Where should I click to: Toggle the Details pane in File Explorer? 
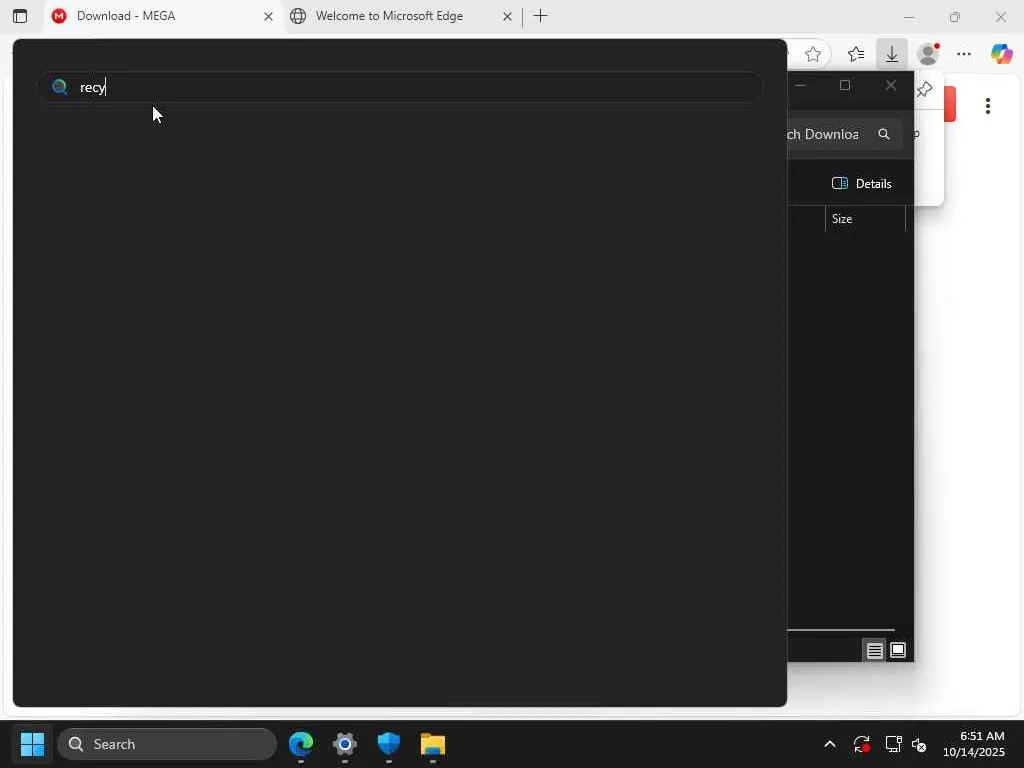coord(861,184)
